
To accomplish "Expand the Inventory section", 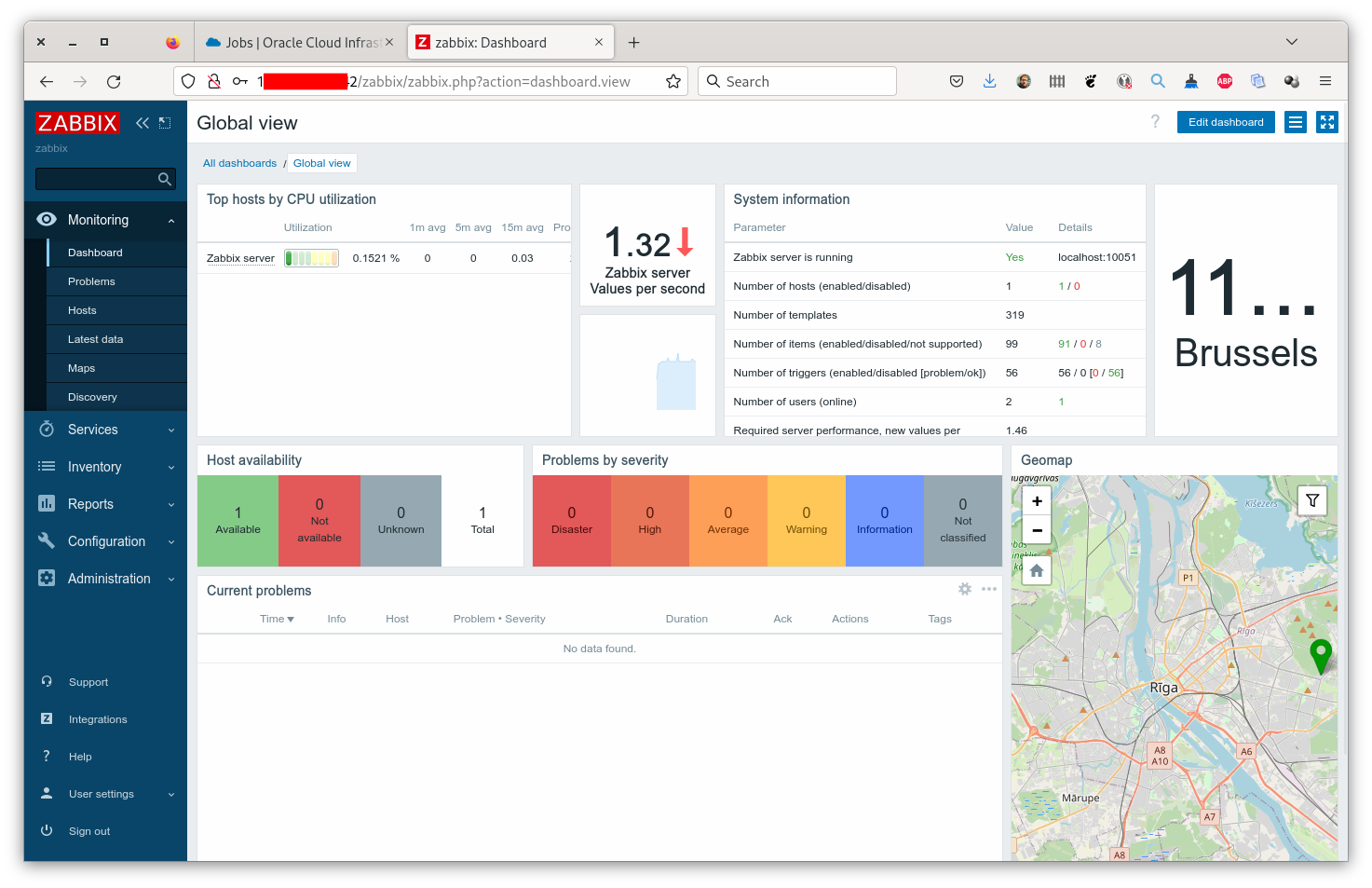I will point(97,466).
